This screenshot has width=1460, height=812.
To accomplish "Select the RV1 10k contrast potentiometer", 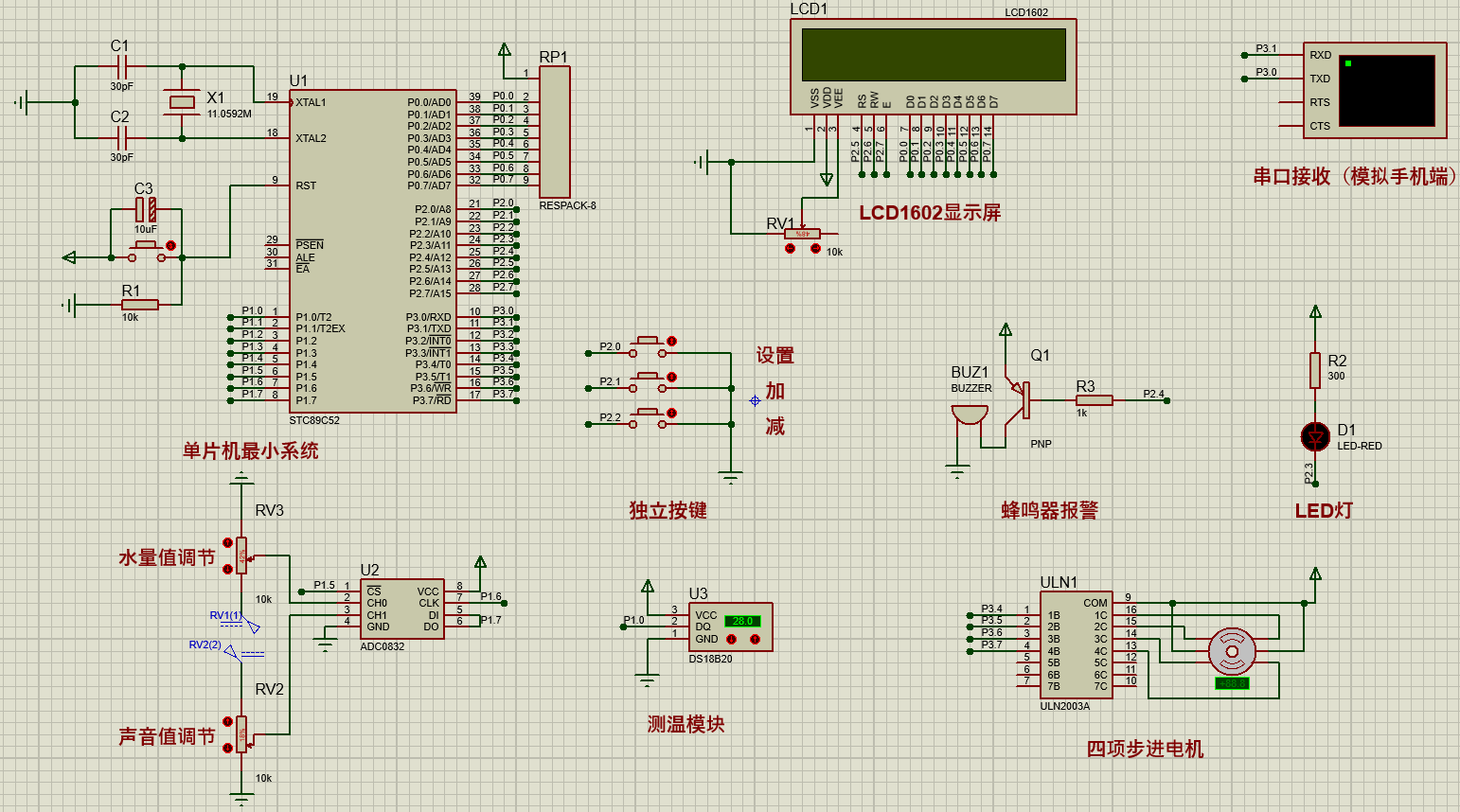I will 802,233.
